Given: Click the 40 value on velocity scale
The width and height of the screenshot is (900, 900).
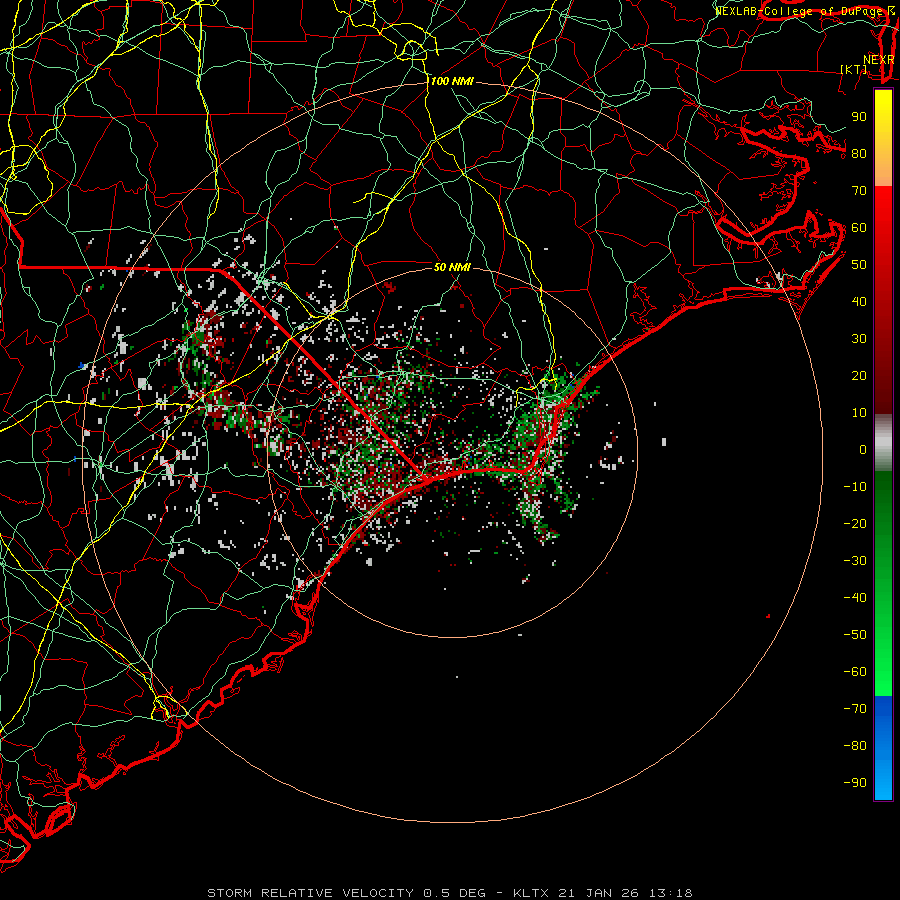Looking at the screenshot, I should click(x=859, y=302).
